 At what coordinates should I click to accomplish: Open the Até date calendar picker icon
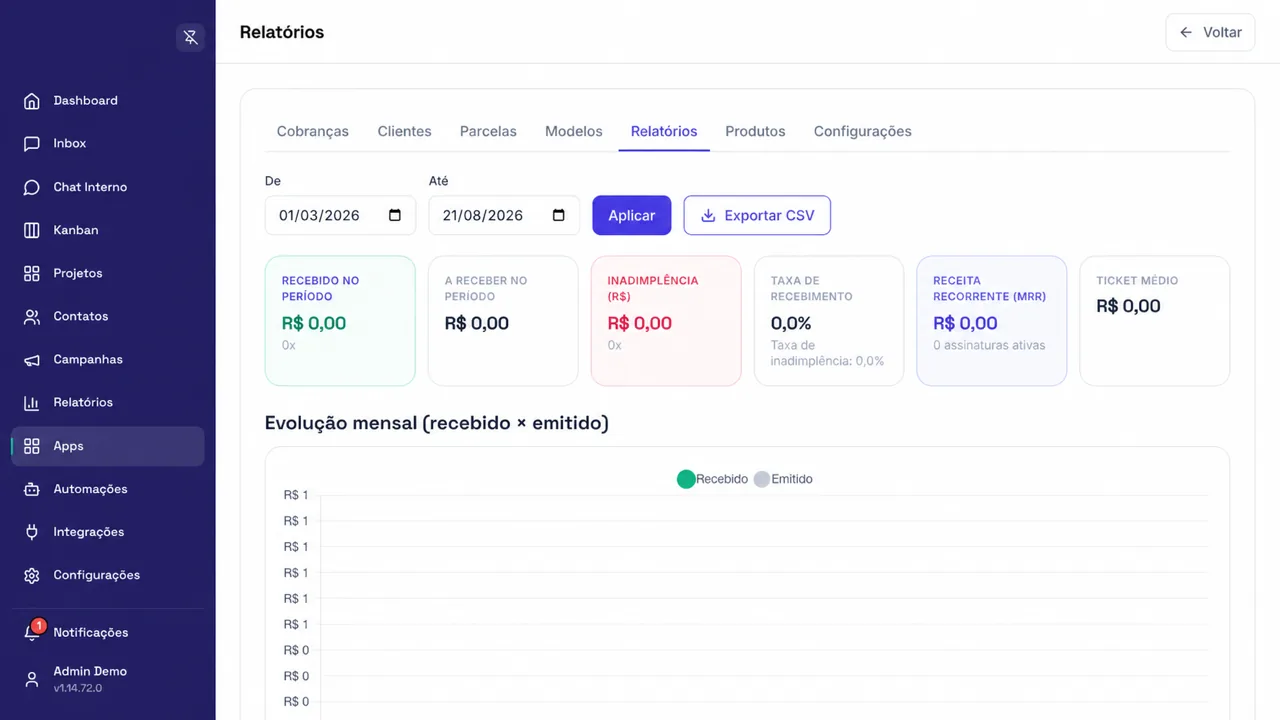click(x=559, y=215)
